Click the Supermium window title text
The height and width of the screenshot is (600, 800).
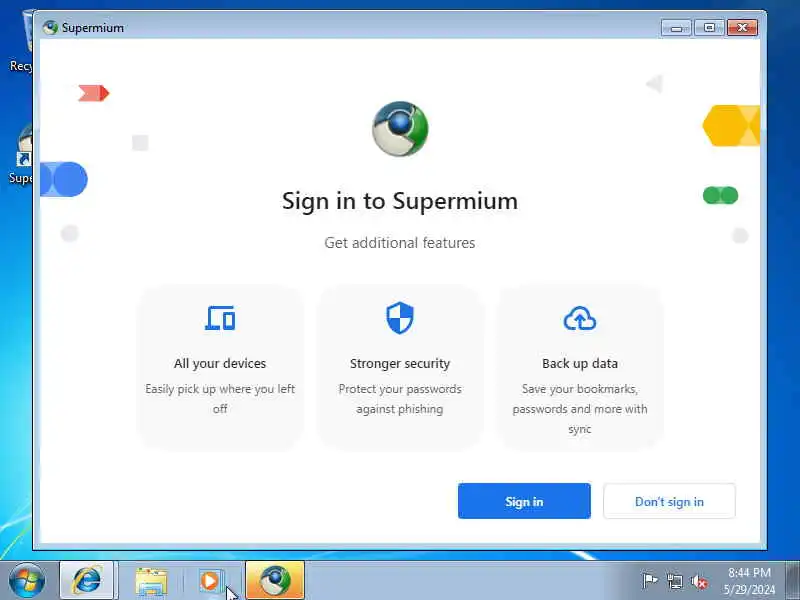tap(93, 28)
